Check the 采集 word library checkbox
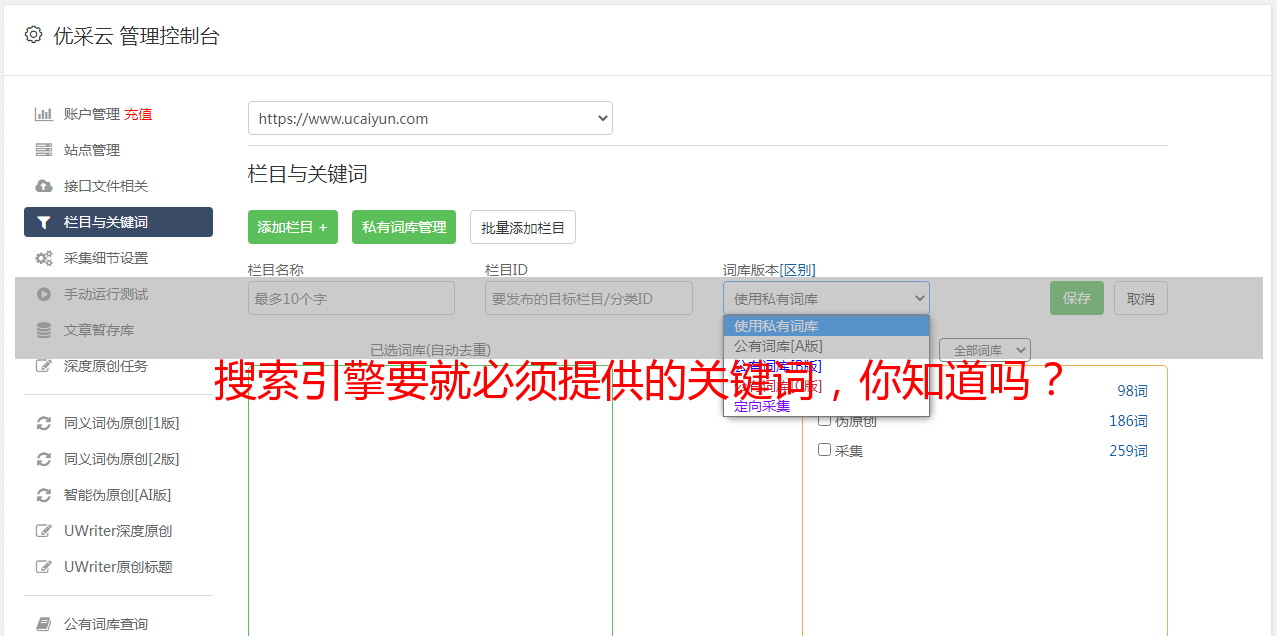The height and width of the screenshot is (636, 1277). (825, 450)
